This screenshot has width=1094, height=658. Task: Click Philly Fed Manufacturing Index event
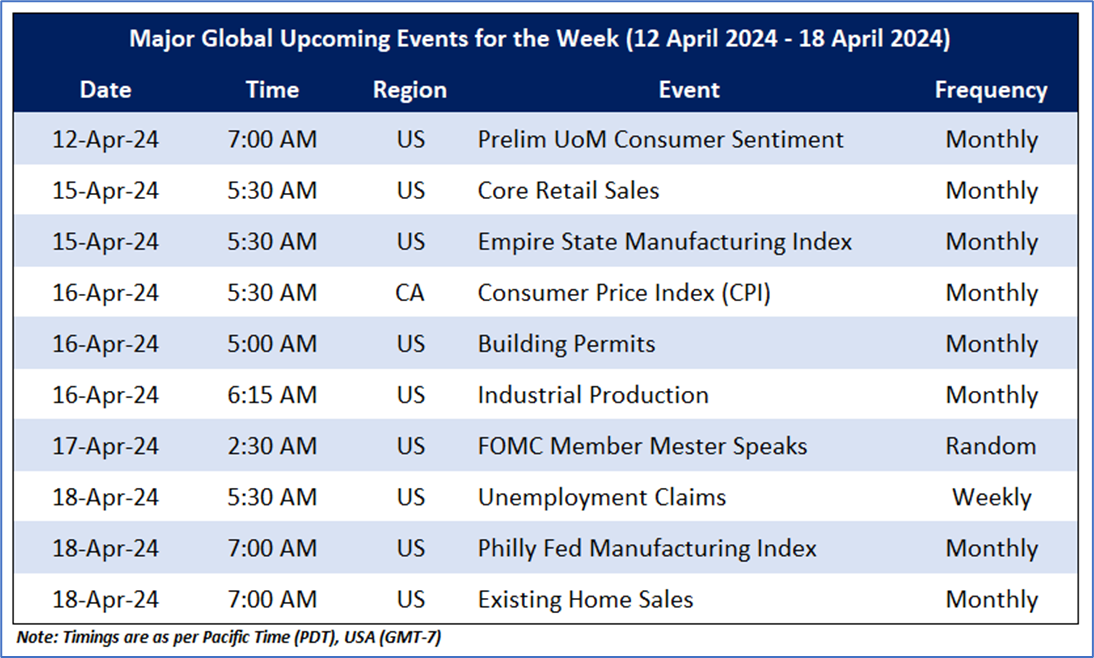647,548
